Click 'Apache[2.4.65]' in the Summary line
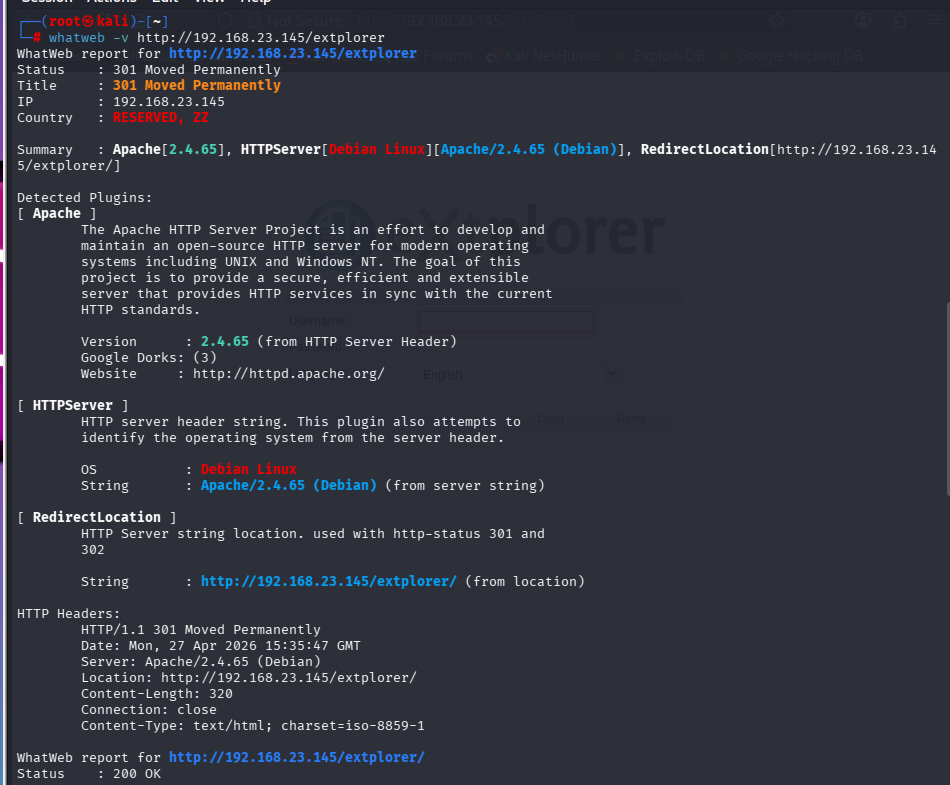The image size is (950, 785). tap(168, 150)
